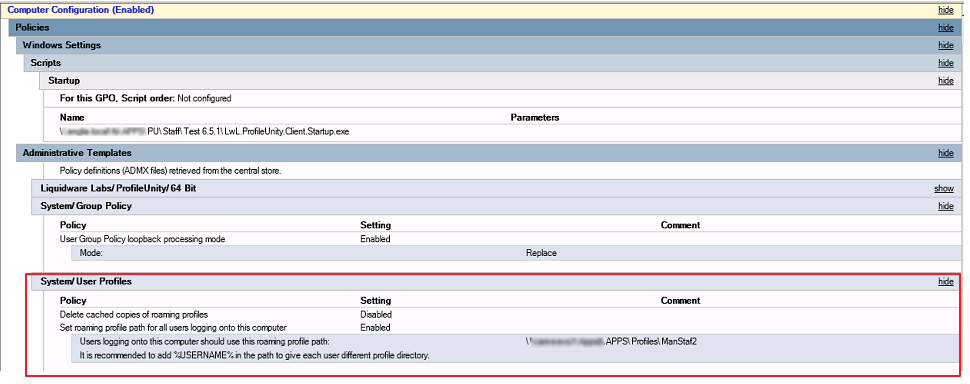Image resolution: width=970 pixels, height=384 pixels.
Task: Click the Parameters column header
Action: coord(534,117)
